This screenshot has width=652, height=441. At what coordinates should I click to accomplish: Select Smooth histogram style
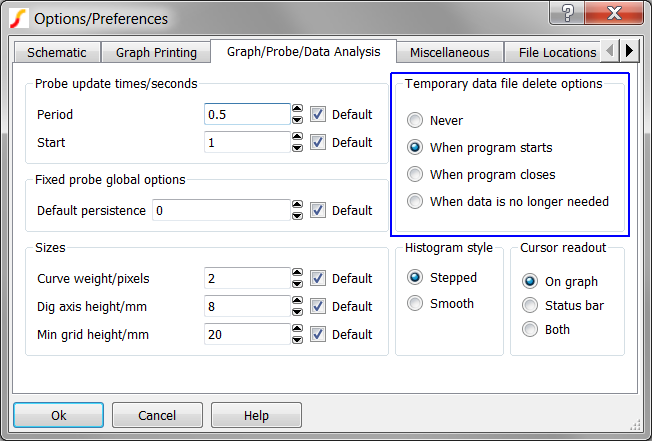415,303
